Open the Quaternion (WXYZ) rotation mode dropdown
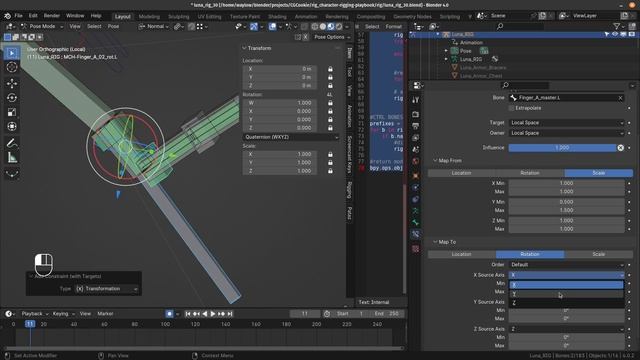The image size is (640, 360). [x=291, y=137]
